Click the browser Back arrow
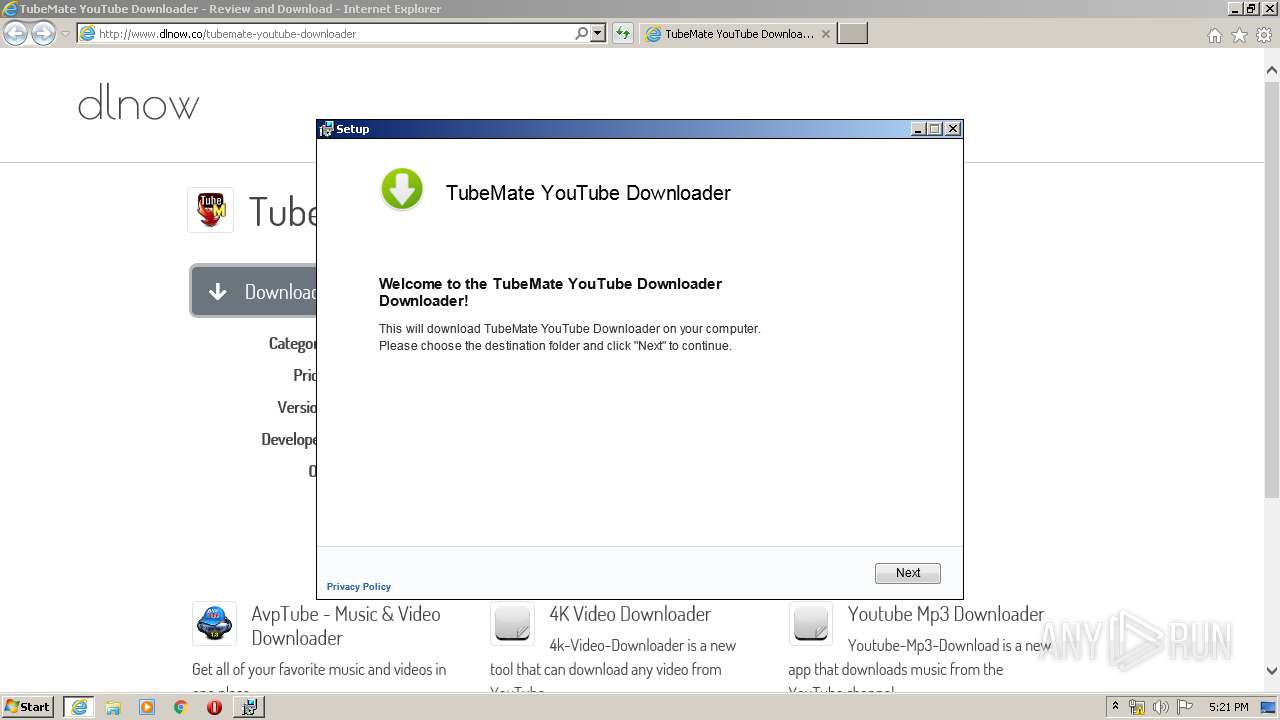 (x=16, y=34)
